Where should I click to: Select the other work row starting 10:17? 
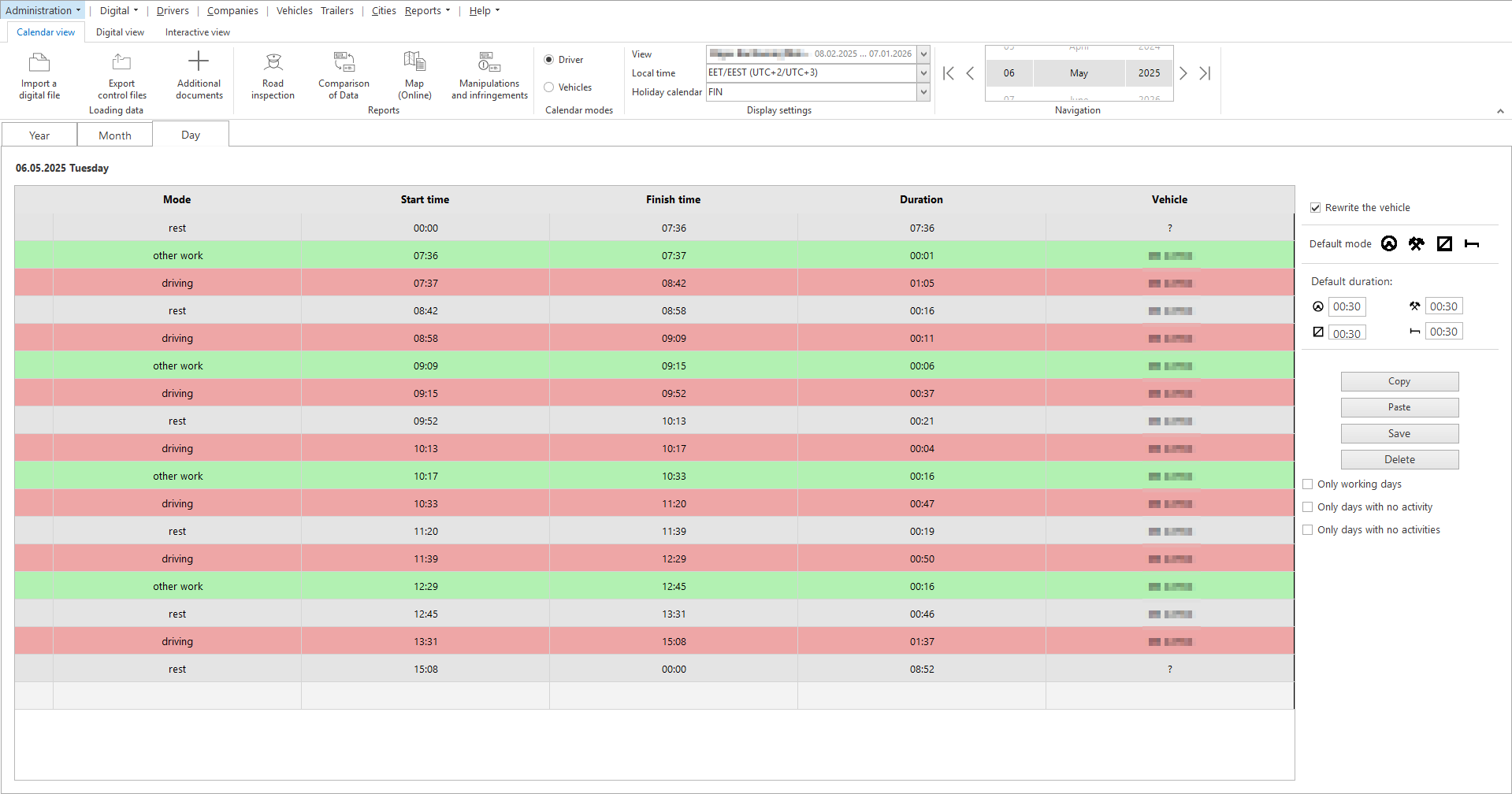click(654, 476)
